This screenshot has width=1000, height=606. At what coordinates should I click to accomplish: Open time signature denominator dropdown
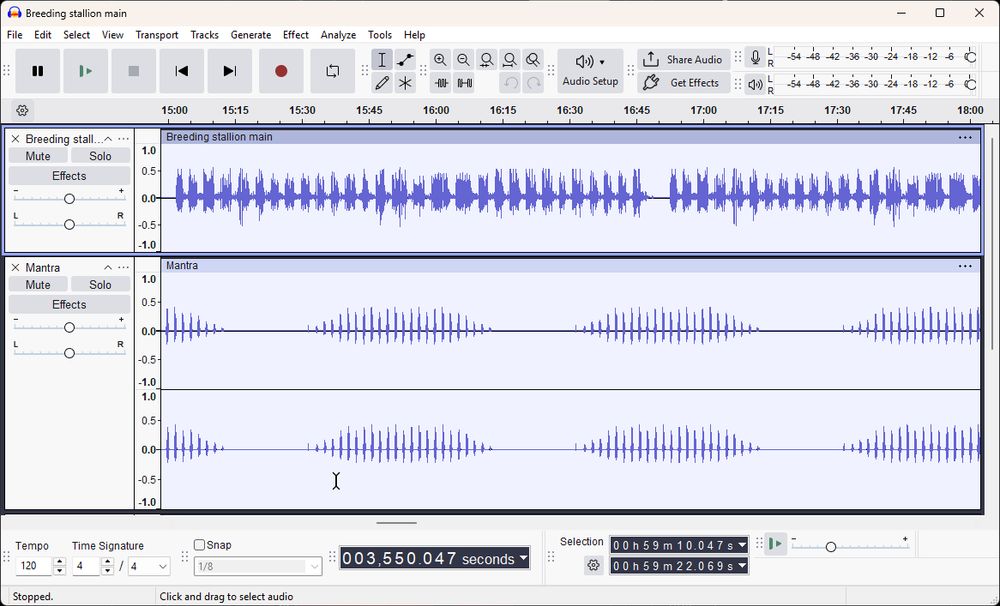point(149,566)
